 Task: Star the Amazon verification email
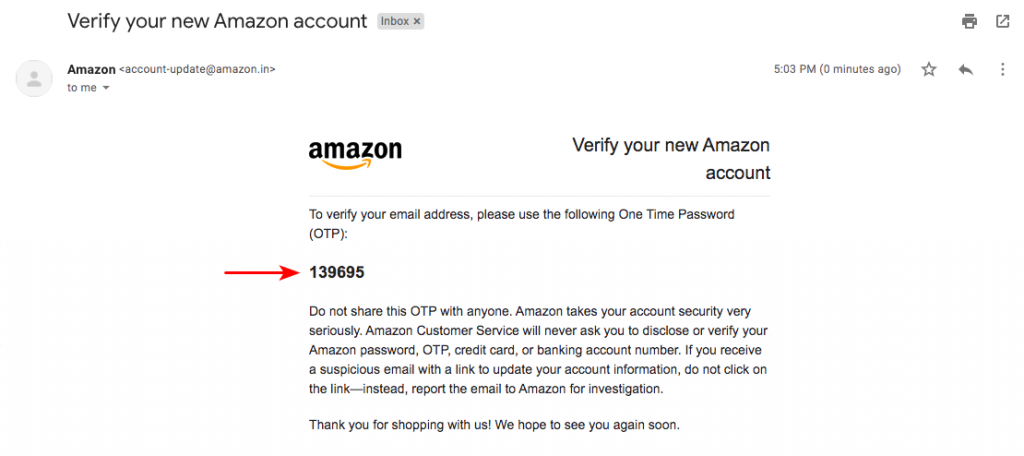coord(929,70)
